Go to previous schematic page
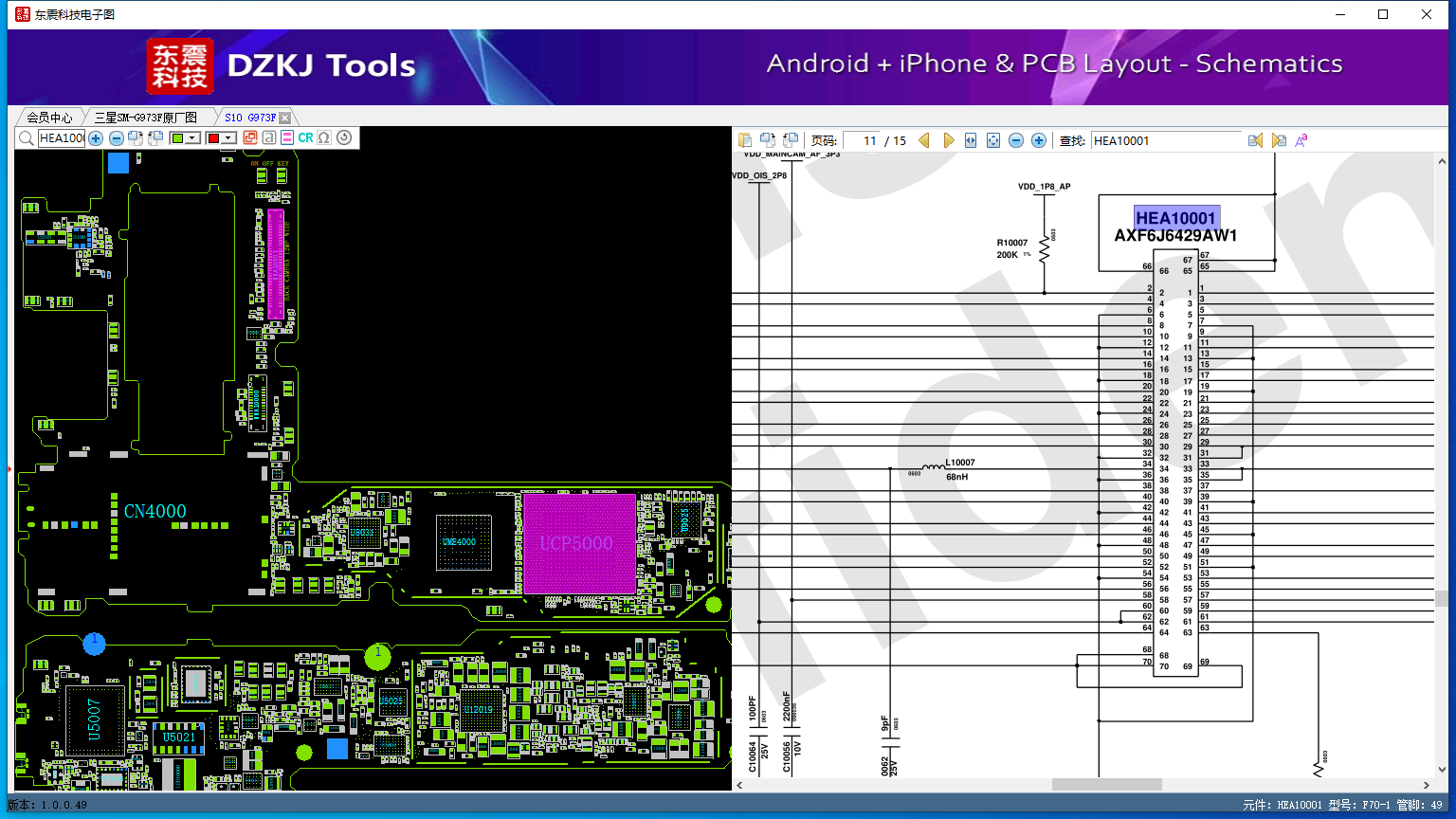Image resolution: width=1456 pixels, height=819 pixels. (x=924, y=140)
